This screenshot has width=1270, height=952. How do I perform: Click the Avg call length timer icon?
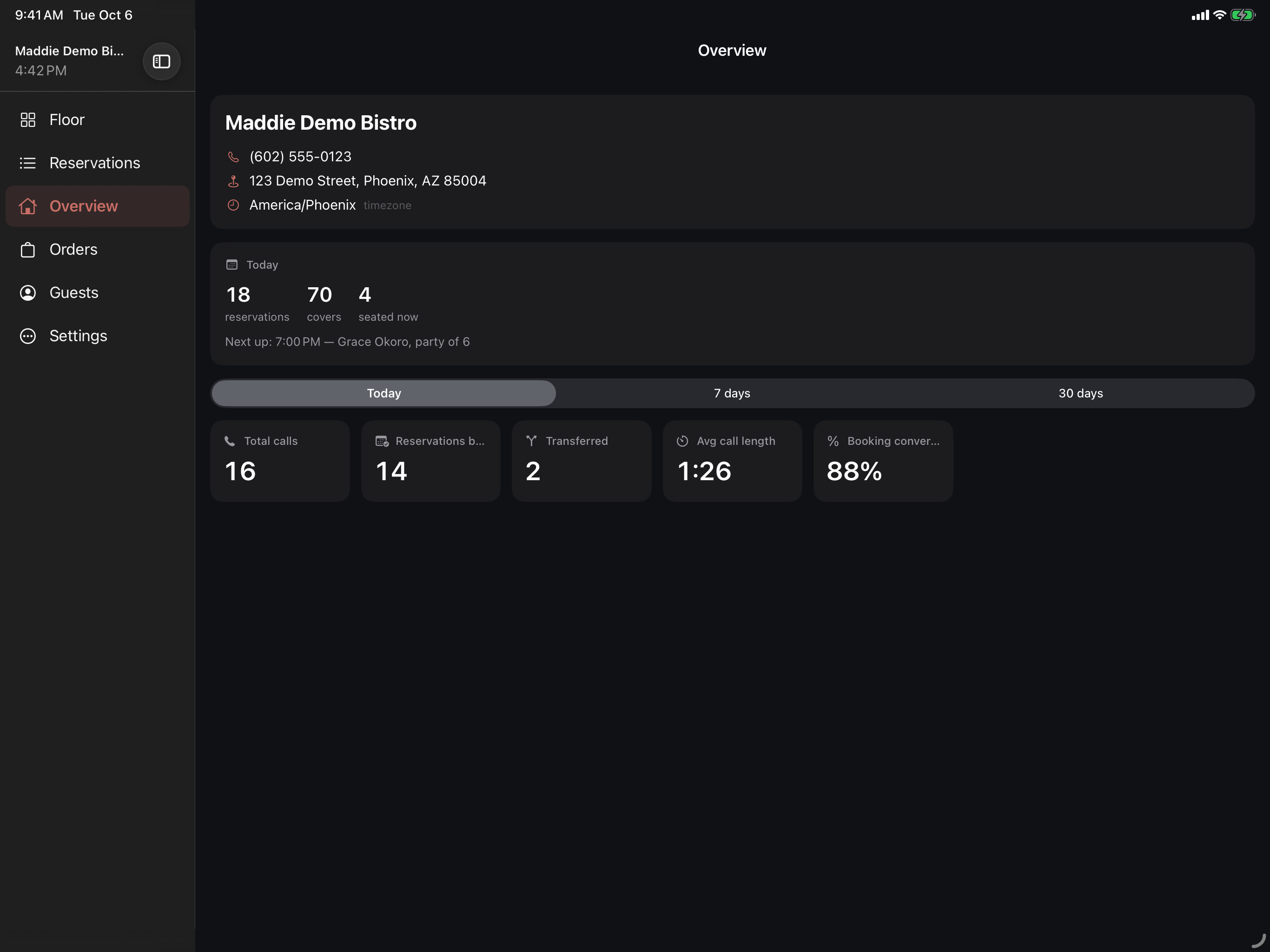click(x=682, y=441)
